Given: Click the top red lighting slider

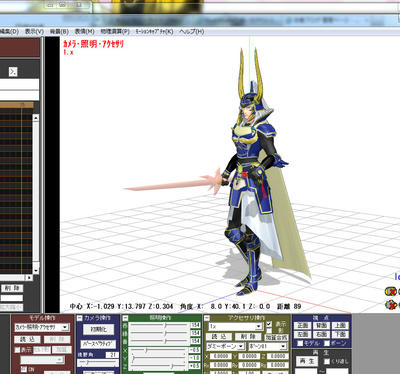Looking at the screenshot, I should 159,325.
